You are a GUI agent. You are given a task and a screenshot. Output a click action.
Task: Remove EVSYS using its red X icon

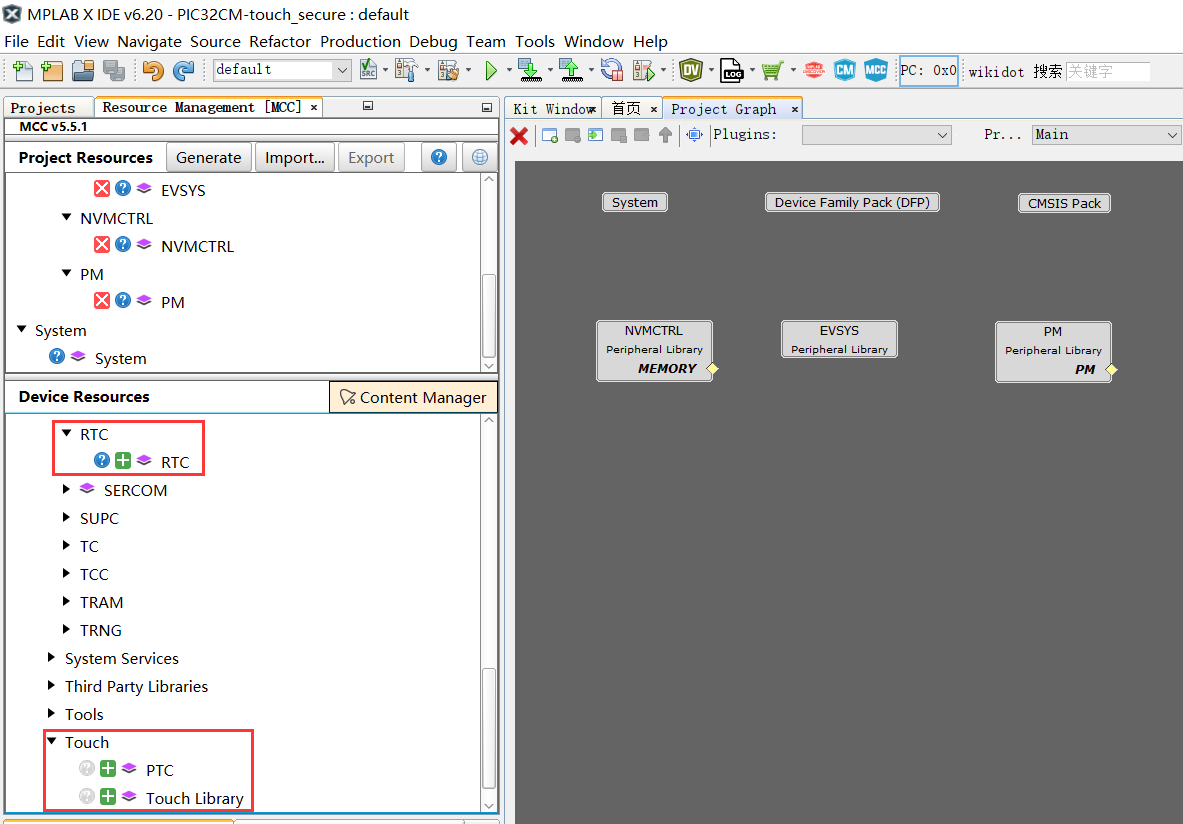(102, 188)
